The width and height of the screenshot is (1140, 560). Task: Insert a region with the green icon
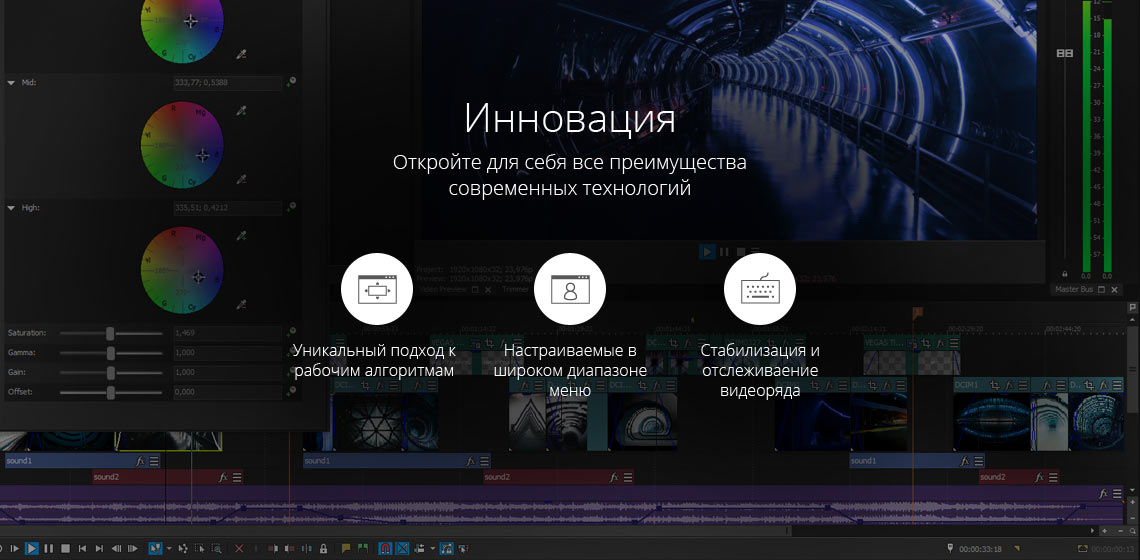coord(363,548)
